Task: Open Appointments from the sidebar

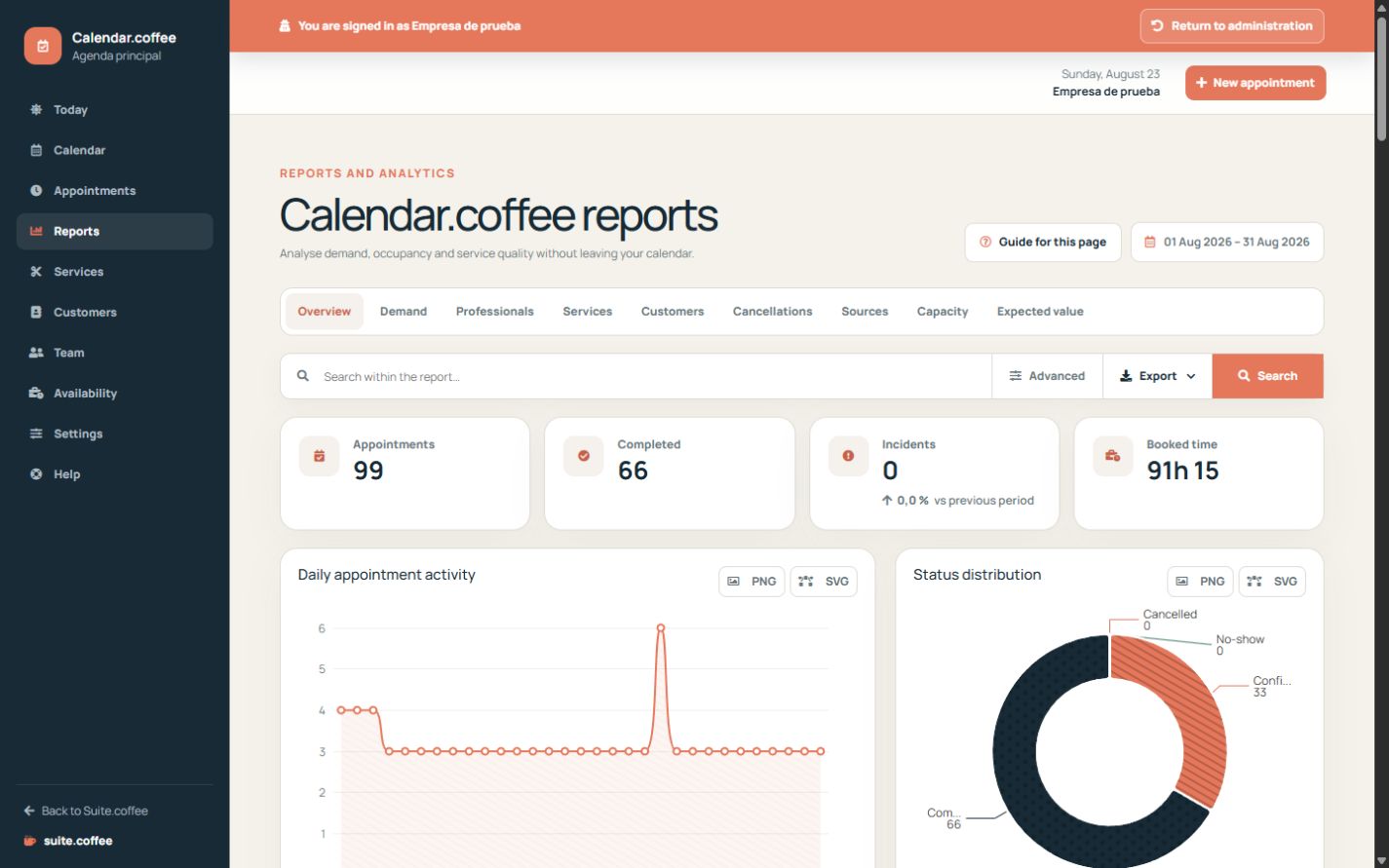Action: pyautogui.click(x=115, y=191)
